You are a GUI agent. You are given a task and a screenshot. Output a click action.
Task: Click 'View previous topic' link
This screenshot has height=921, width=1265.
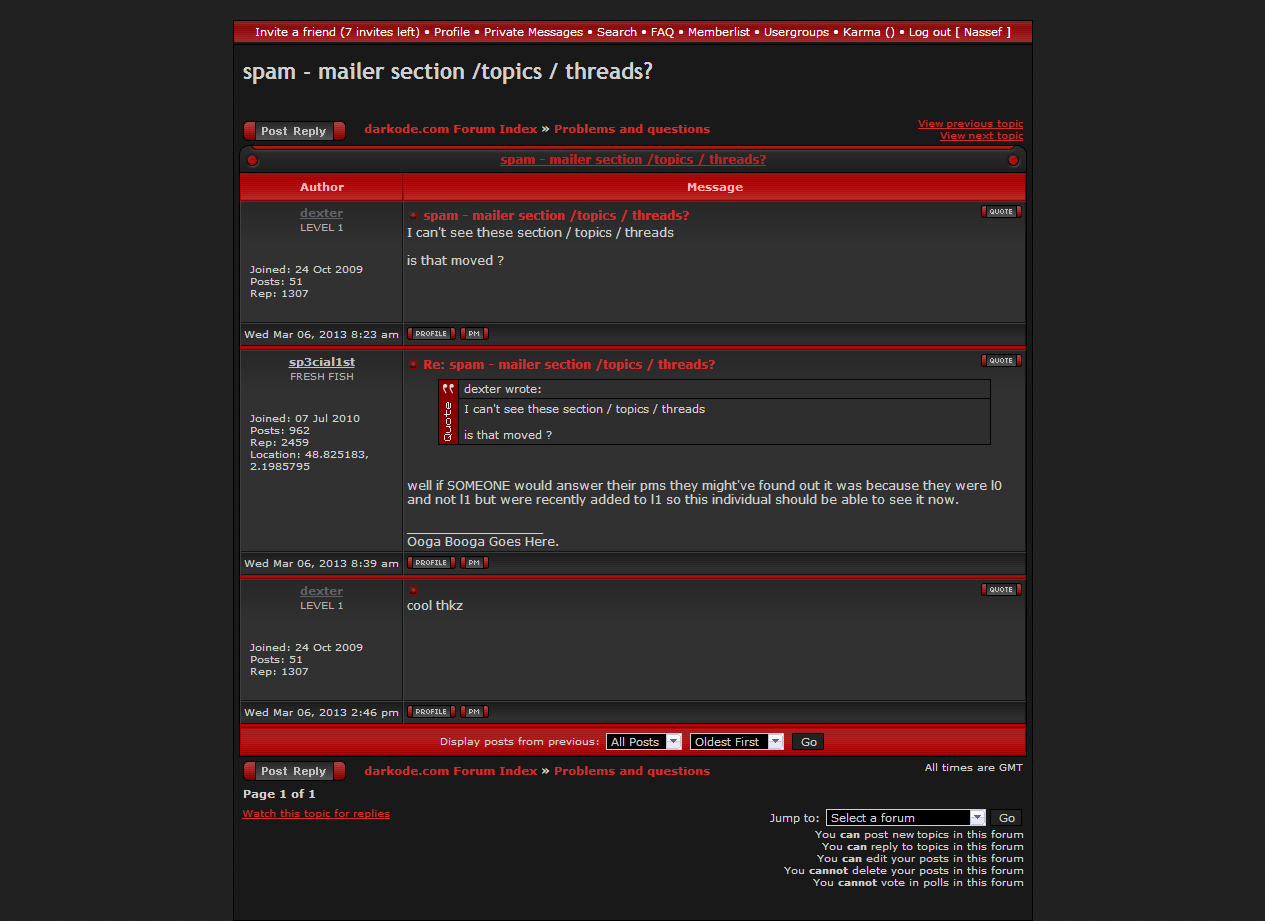click(970, 124)
